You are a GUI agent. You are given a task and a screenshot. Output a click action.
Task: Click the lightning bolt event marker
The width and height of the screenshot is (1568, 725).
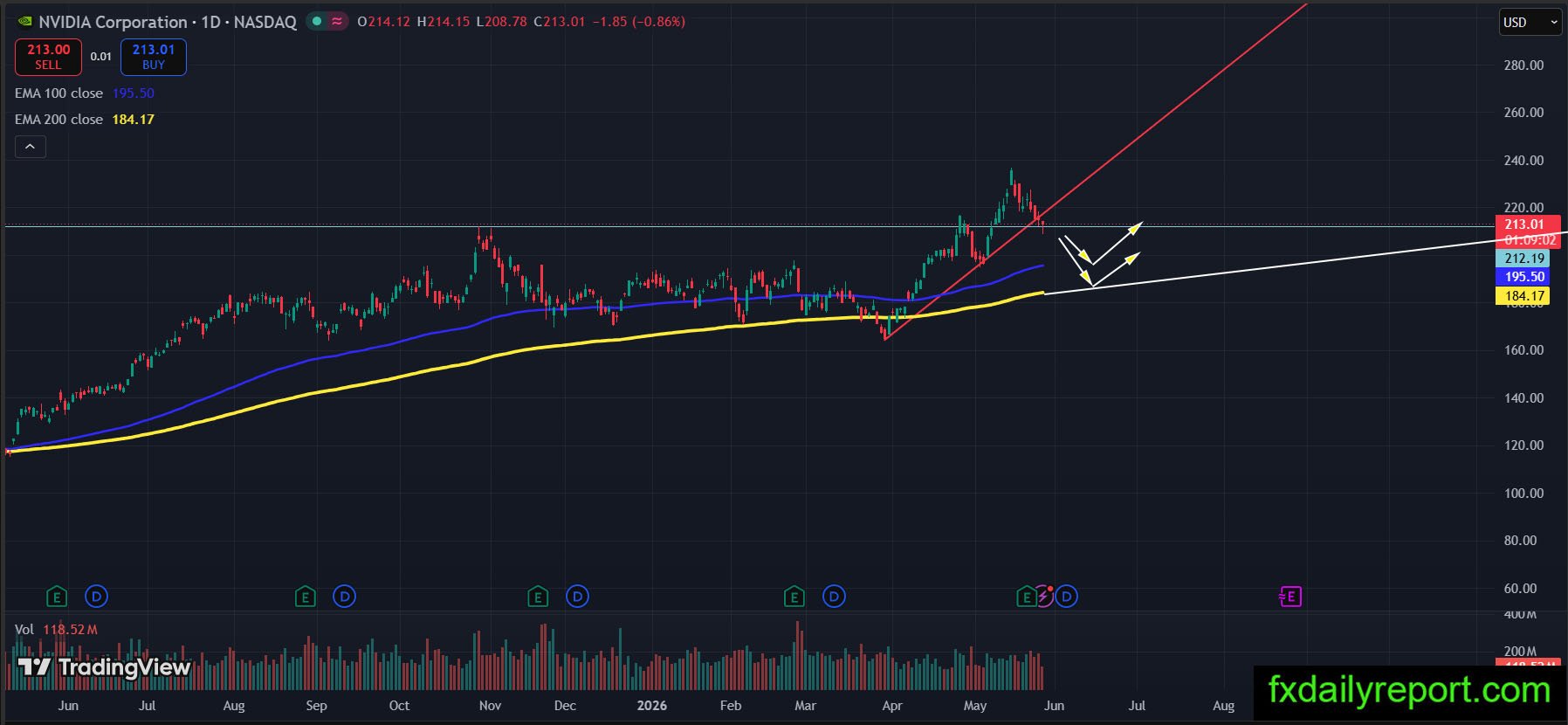(1045, 597)
